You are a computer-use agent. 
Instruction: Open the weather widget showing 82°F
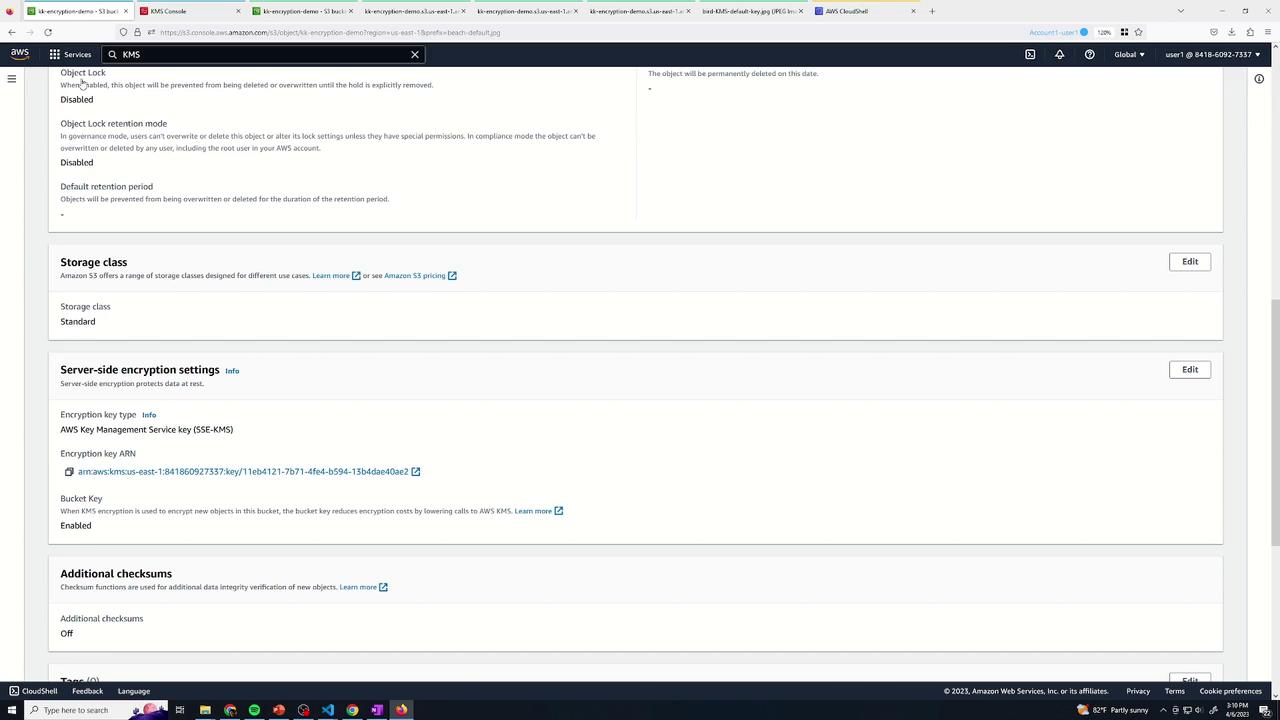[x=1111, y=710]
